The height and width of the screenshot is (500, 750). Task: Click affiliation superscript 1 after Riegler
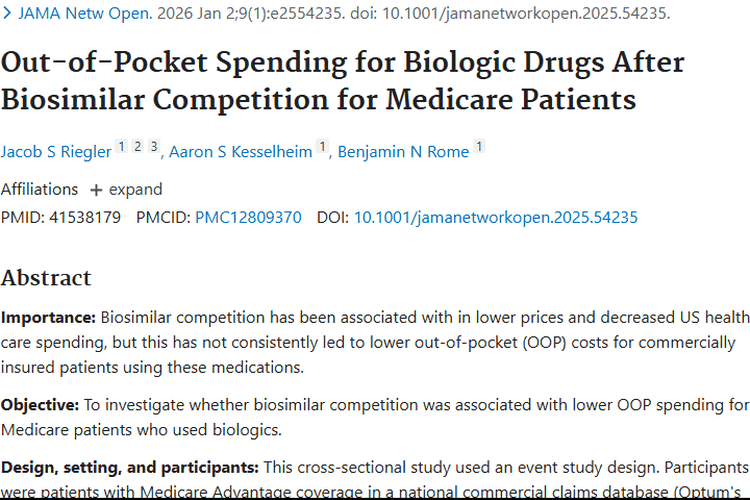(x=122, y=147)
